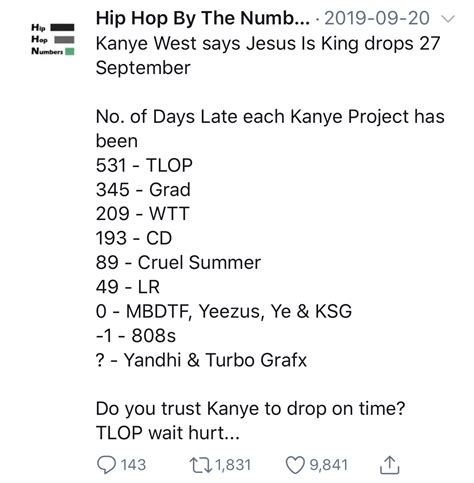Screen dimensions: 474x483
Task: Click the line '89 - Cruel Summer'
Action: click(x=178, y=262)
